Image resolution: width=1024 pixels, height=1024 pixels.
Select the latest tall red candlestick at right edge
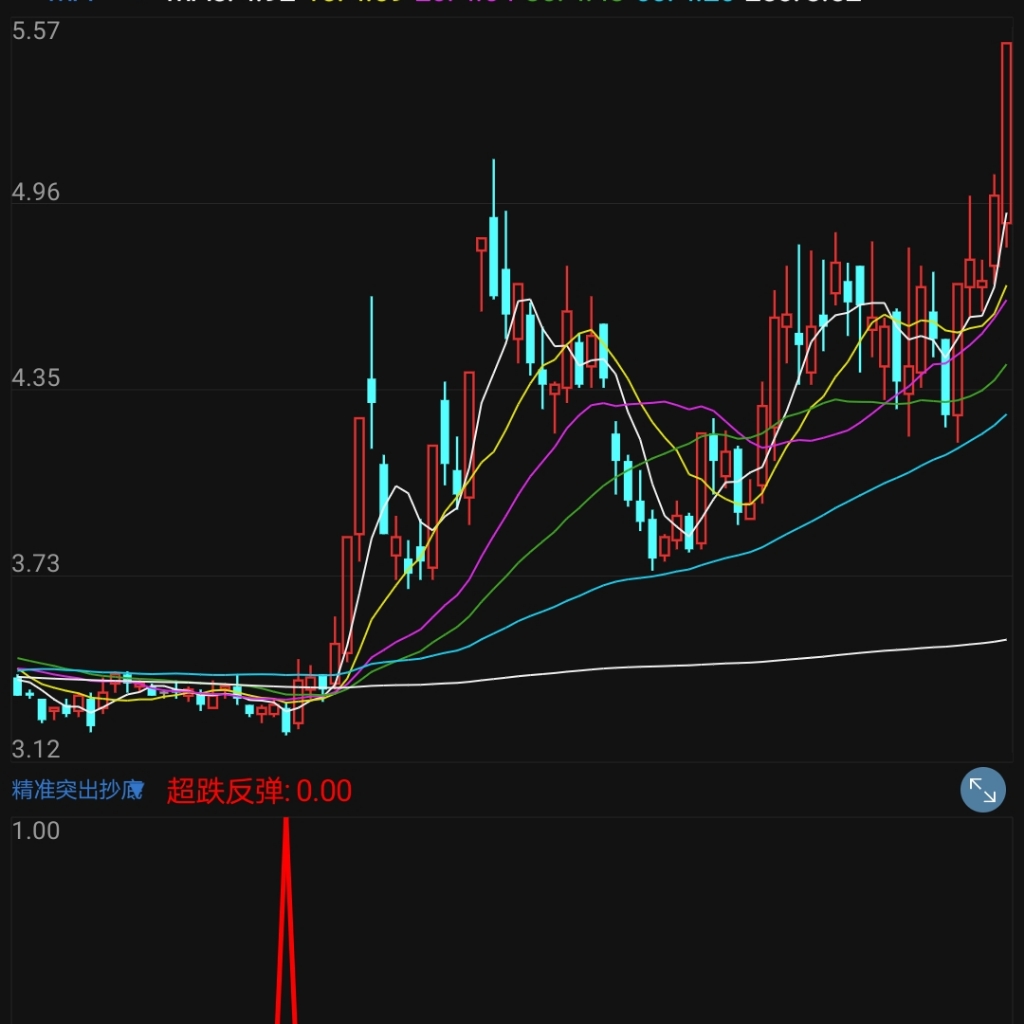1006,130
